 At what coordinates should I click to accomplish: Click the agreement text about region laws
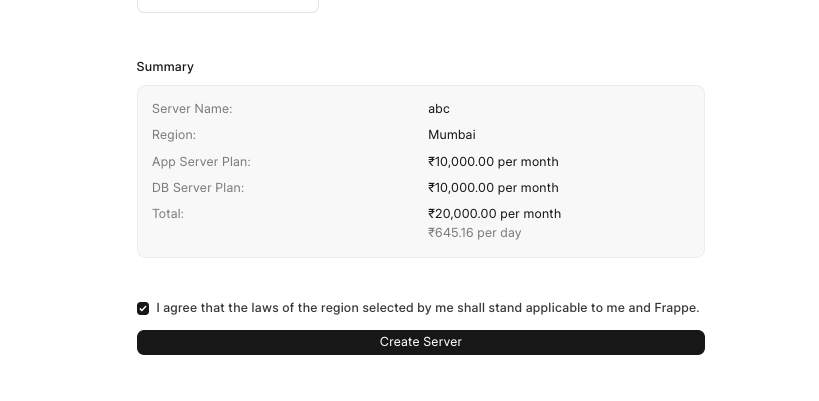pos(427,308)
